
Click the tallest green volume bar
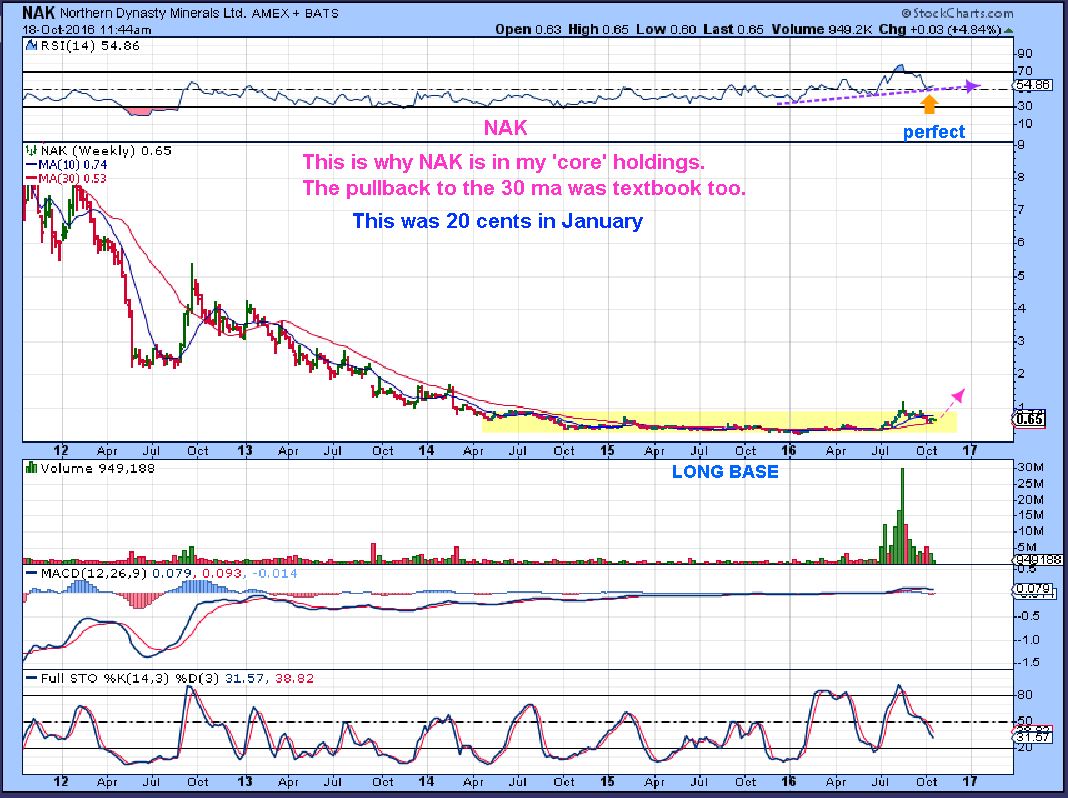(902, 515)
